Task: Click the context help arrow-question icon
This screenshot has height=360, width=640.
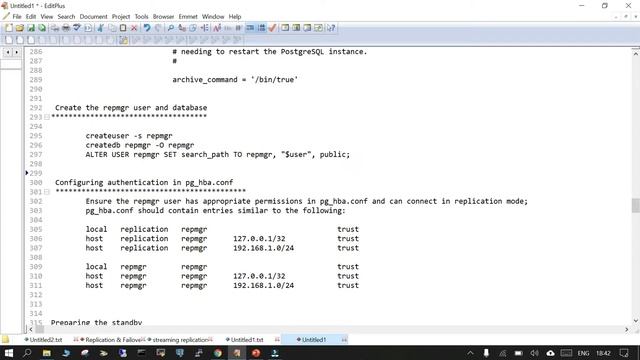Action: click(x=331, y=28)
